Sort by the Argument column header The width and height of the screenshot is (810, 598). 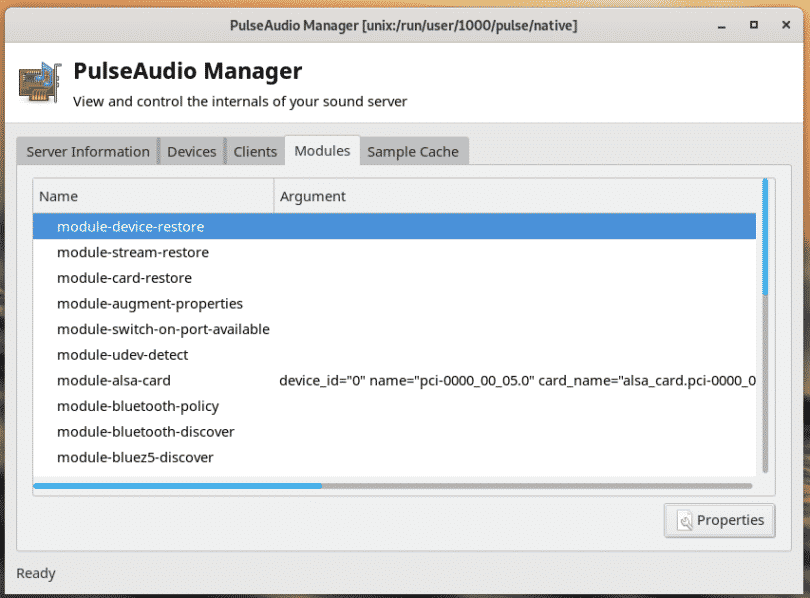click(515, 196)
